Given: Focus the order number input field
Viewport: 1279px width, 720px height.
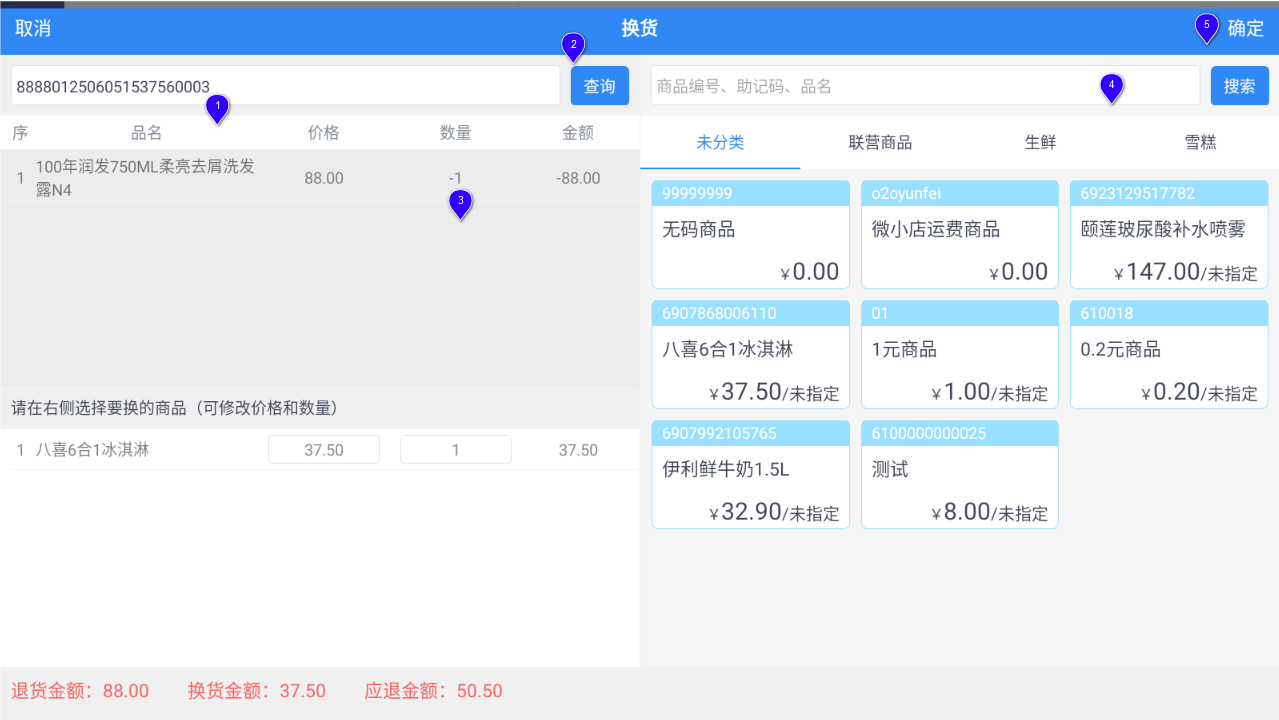Looking at the screenshot, I should 285,86.
